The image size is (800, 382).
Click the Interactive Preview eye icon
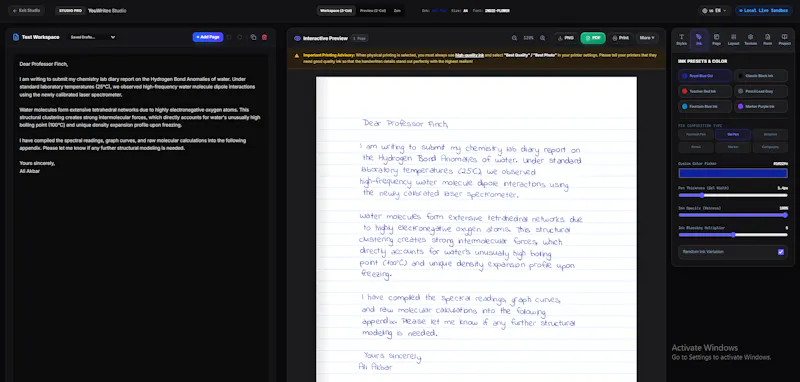click(297, 38)
